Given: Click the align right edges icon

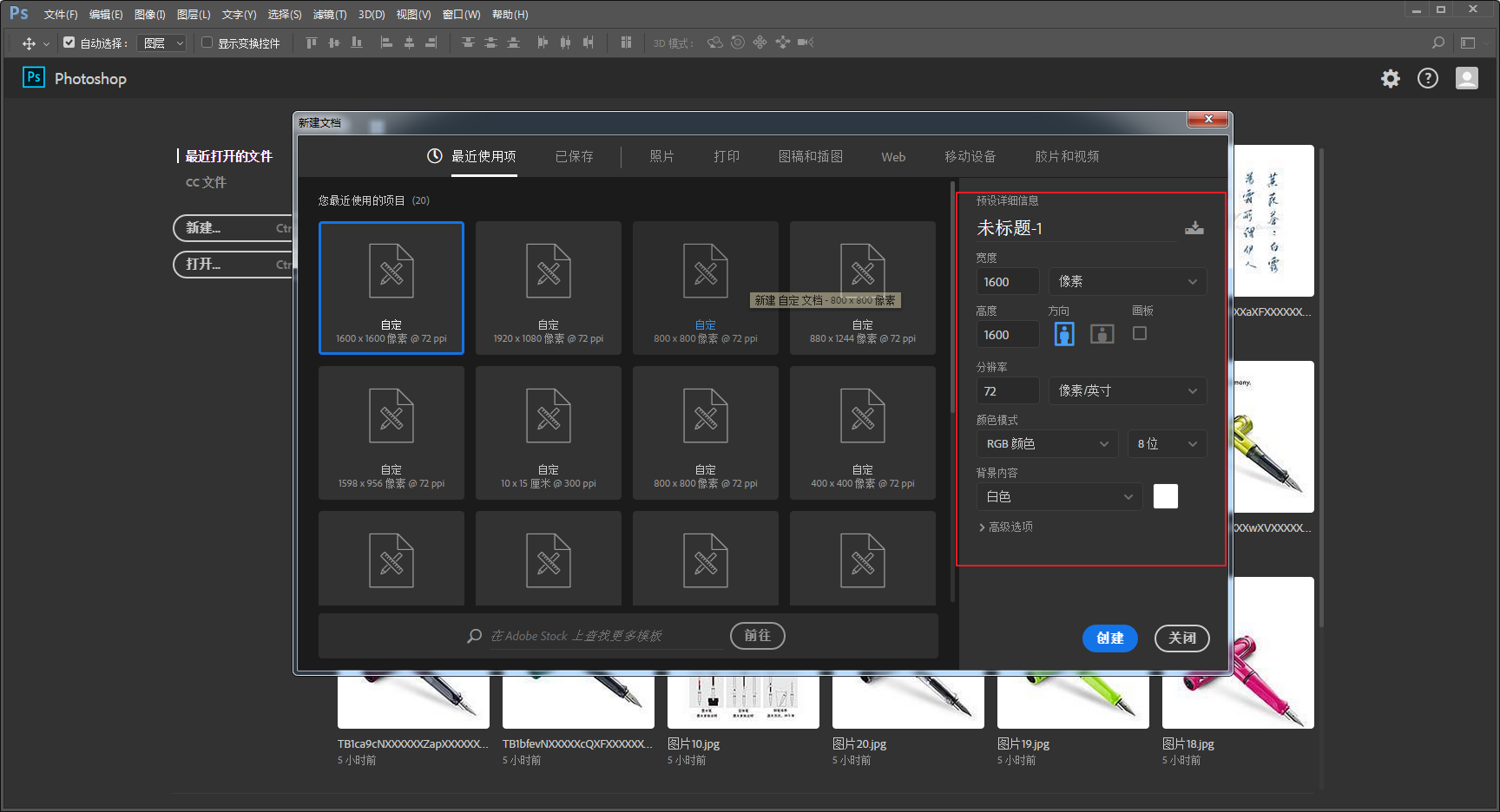Looking at the screenshot, I should pyautogui.click(x=431, y=43).
